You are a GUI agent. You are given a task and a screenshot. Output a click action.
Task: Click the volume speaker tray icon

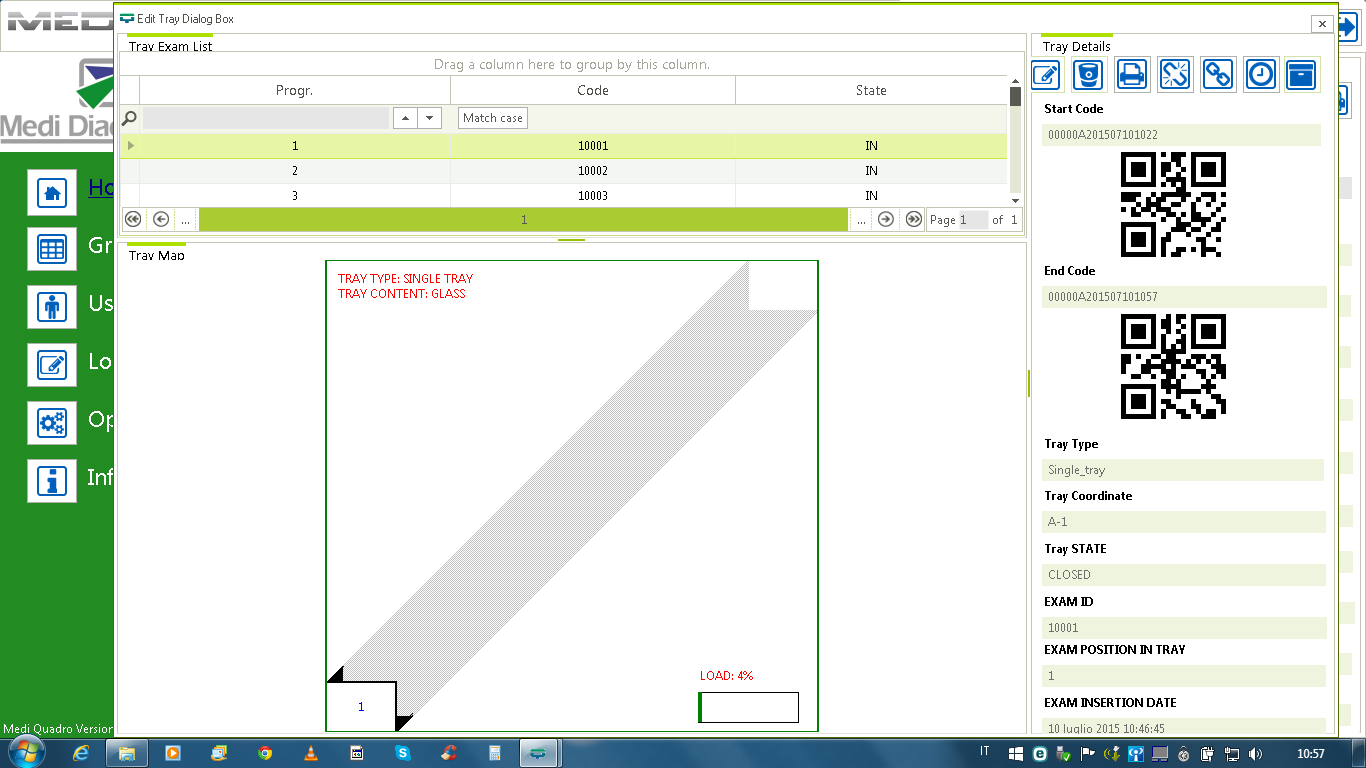click(x=1256, y=753)
